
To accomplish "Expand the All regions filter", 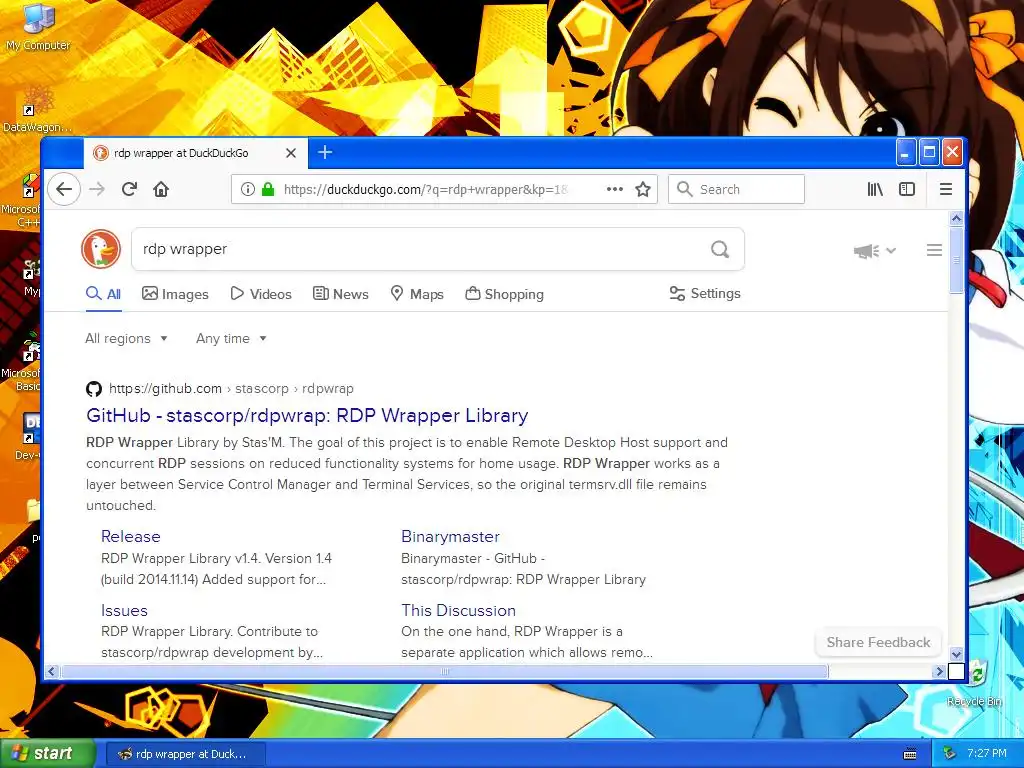I will [126, 338].
